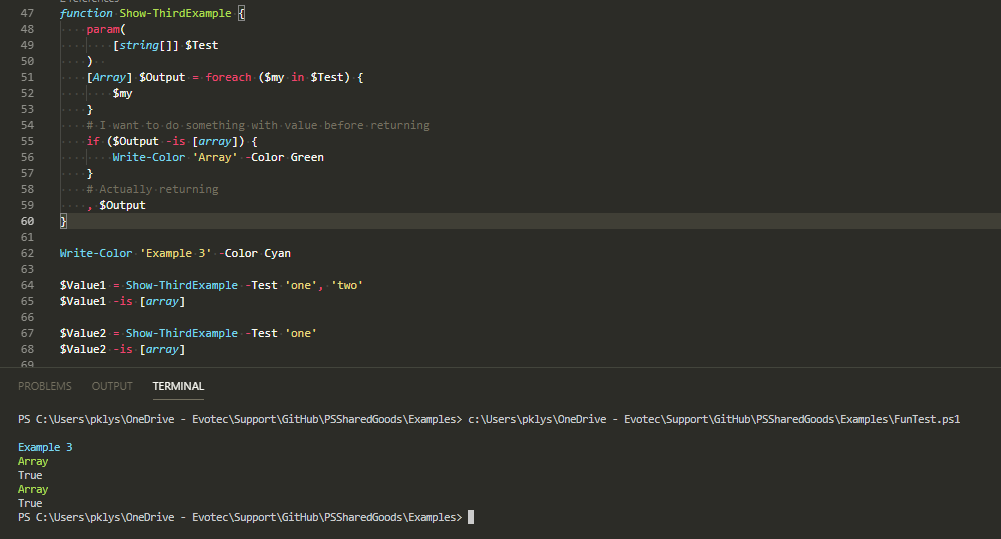Click the '# Actually returning' comment

[x=152, y=189]
